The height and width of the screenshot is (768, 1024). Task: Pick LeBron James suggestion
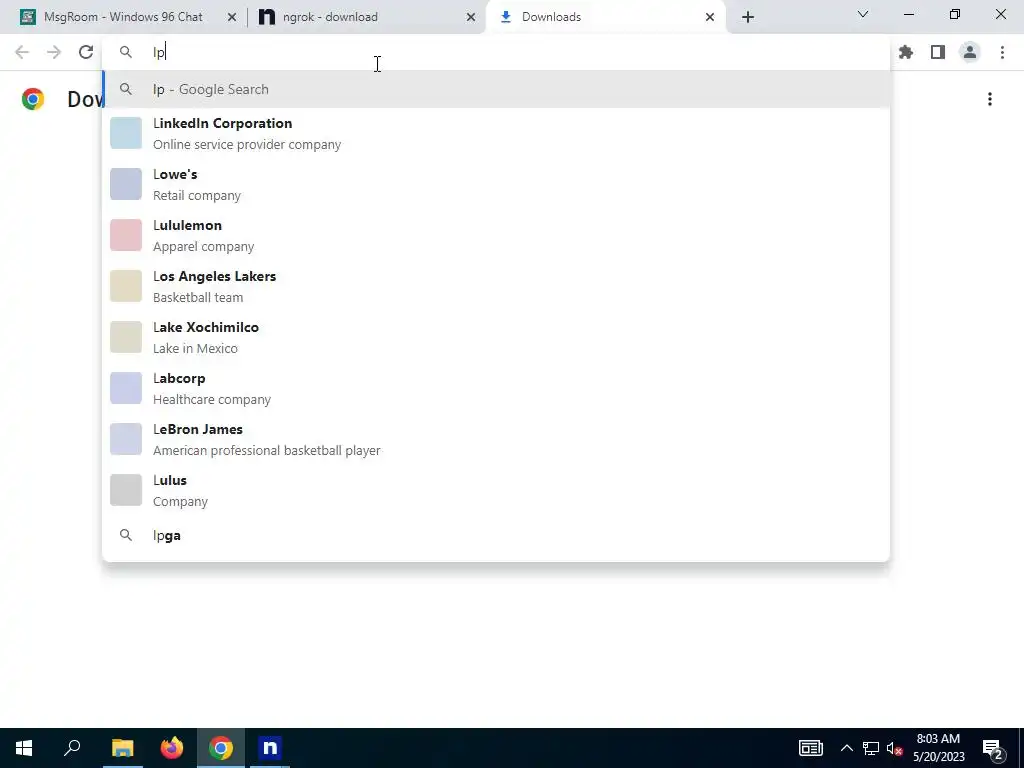point(496,439)
